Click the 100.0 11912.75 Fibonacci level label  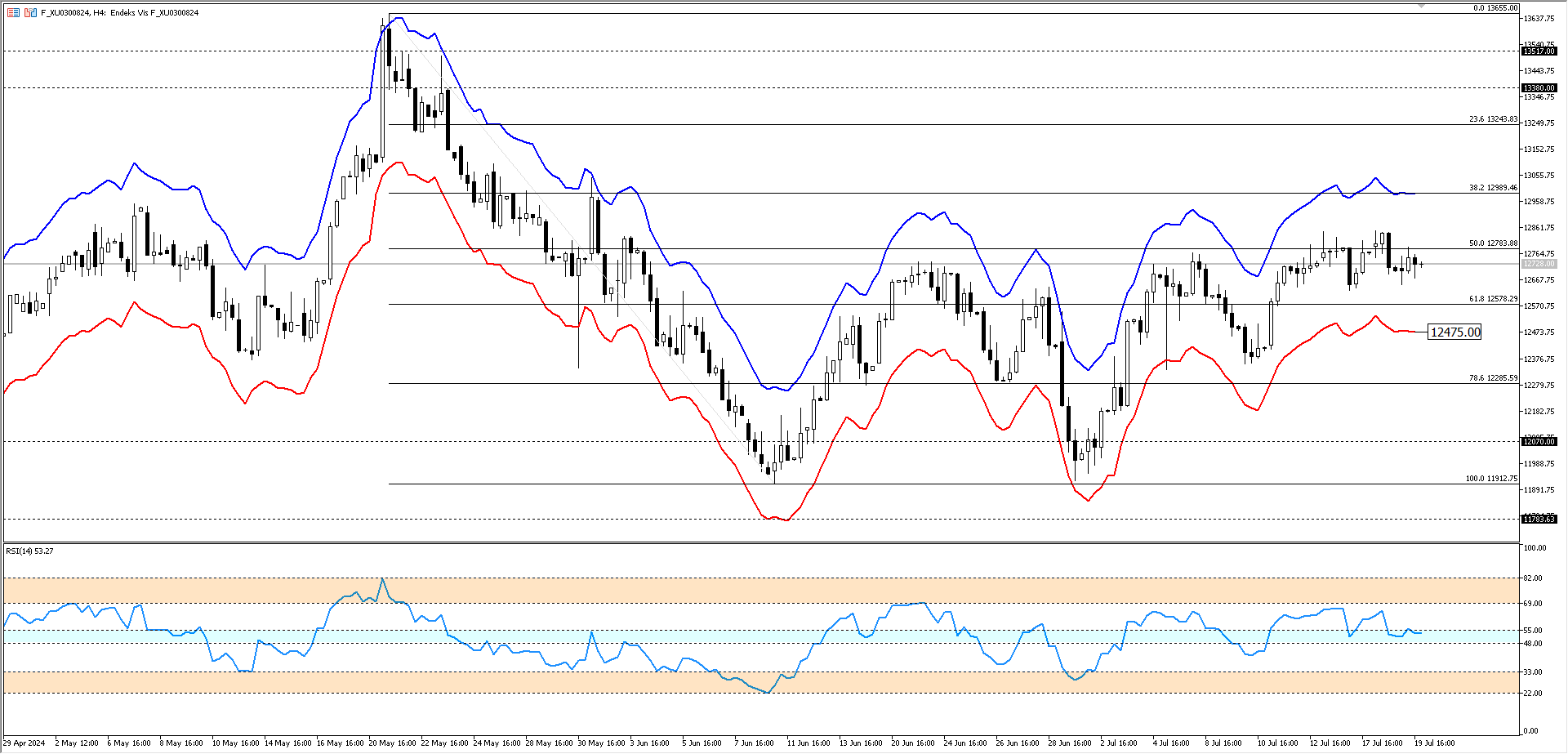click(1491, 479)
